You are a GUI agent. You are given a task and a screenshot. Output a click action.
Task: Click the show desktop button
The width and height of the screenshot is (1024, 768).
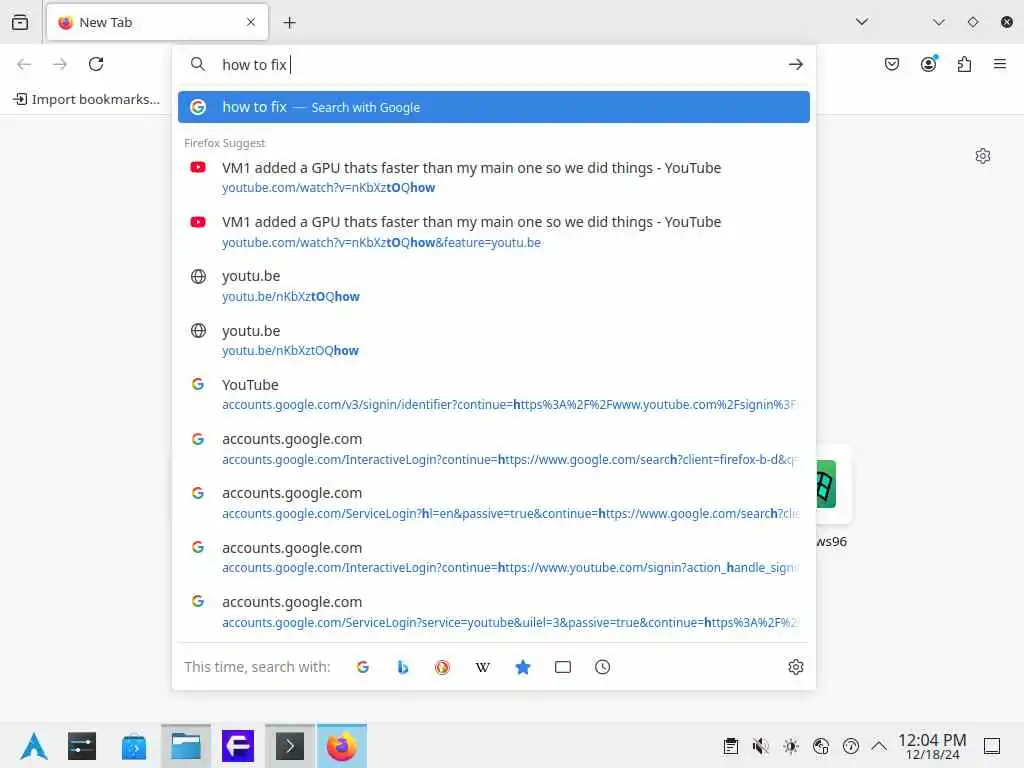coord(992,746)
